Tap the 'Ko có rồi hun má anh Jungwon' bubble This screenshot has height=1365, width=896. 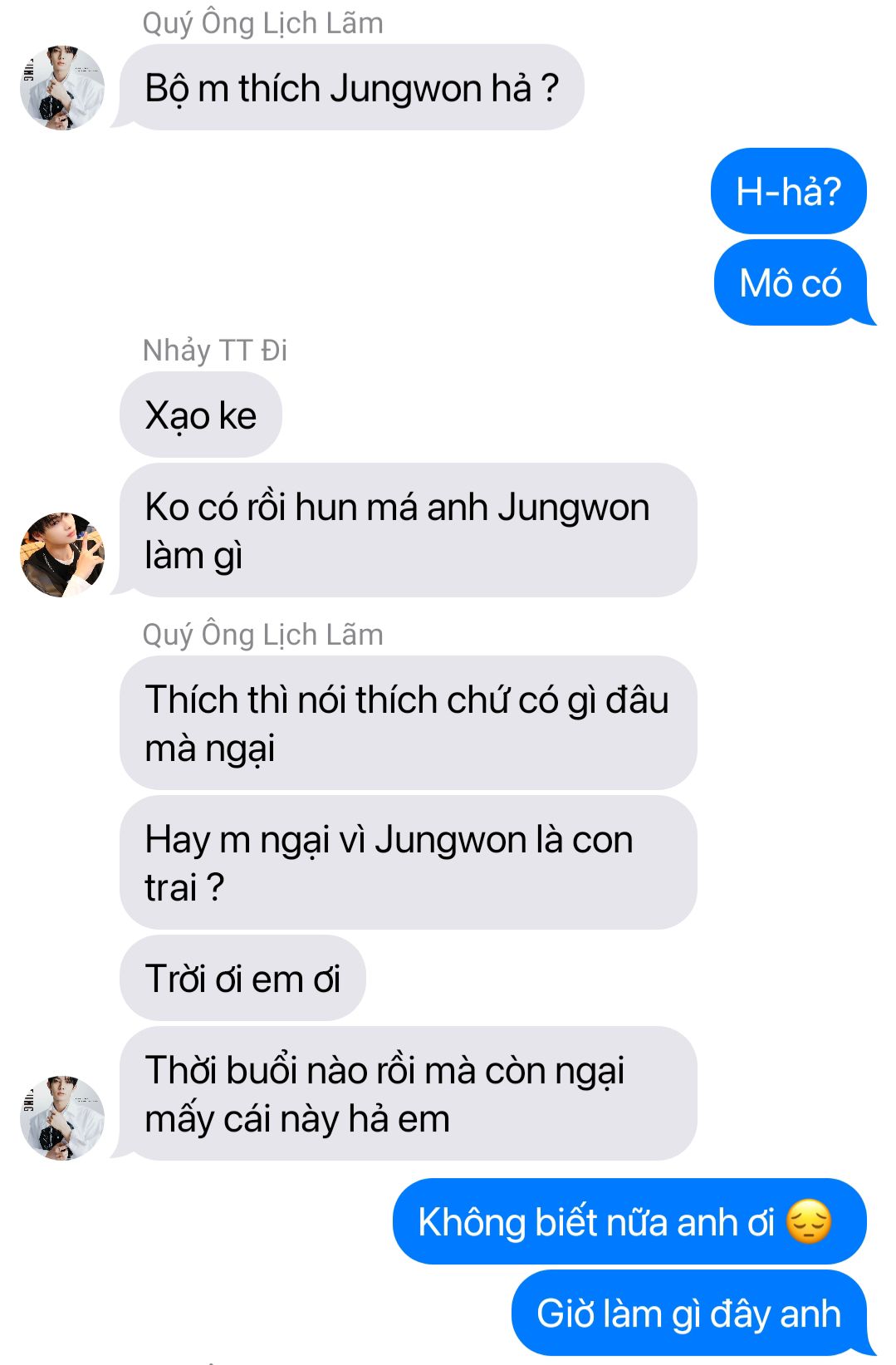tap(409, 530)
